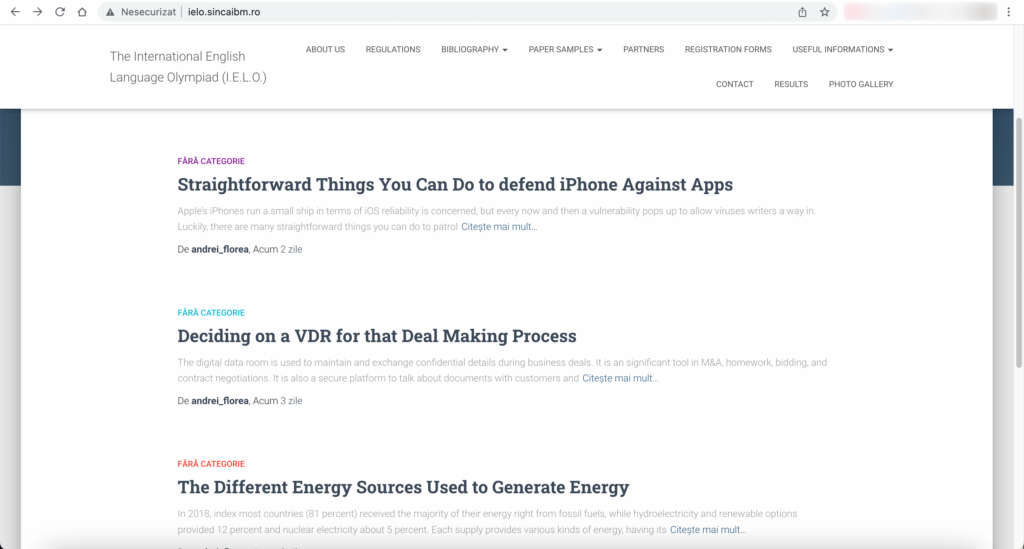Open the Chrome three-dot menu
The width and height of the screenshot is (1024, 549).
[1011, 12]
